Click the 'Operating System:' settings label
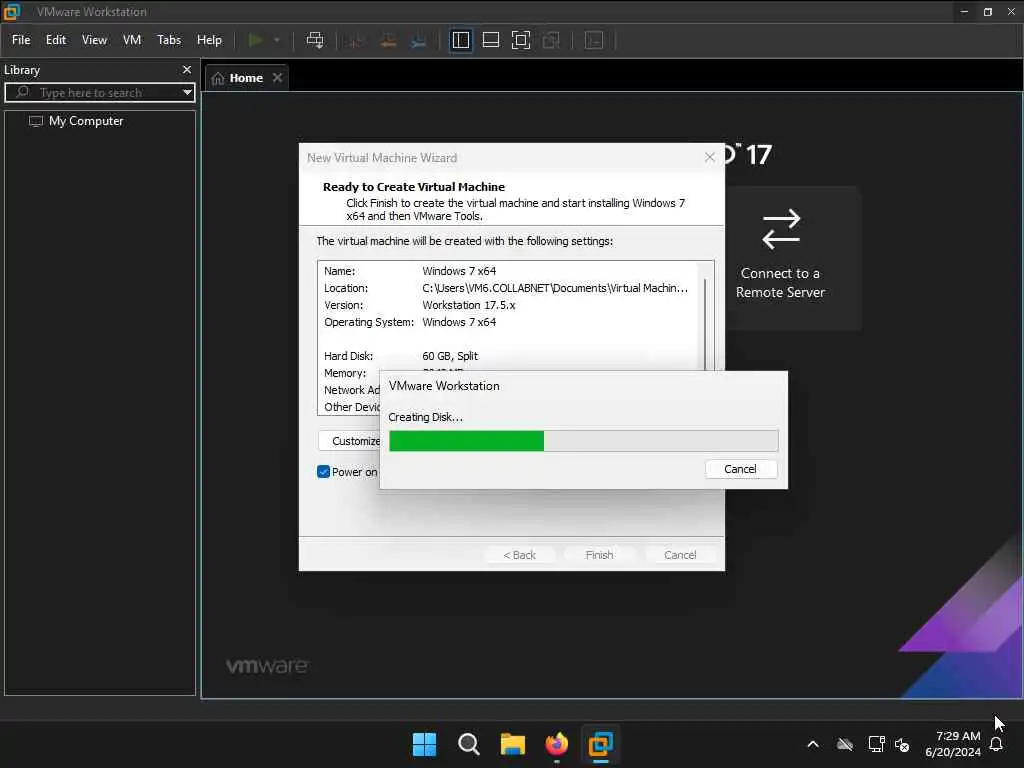This screenshot has width=1024, height=768. [x=369, y=322]
